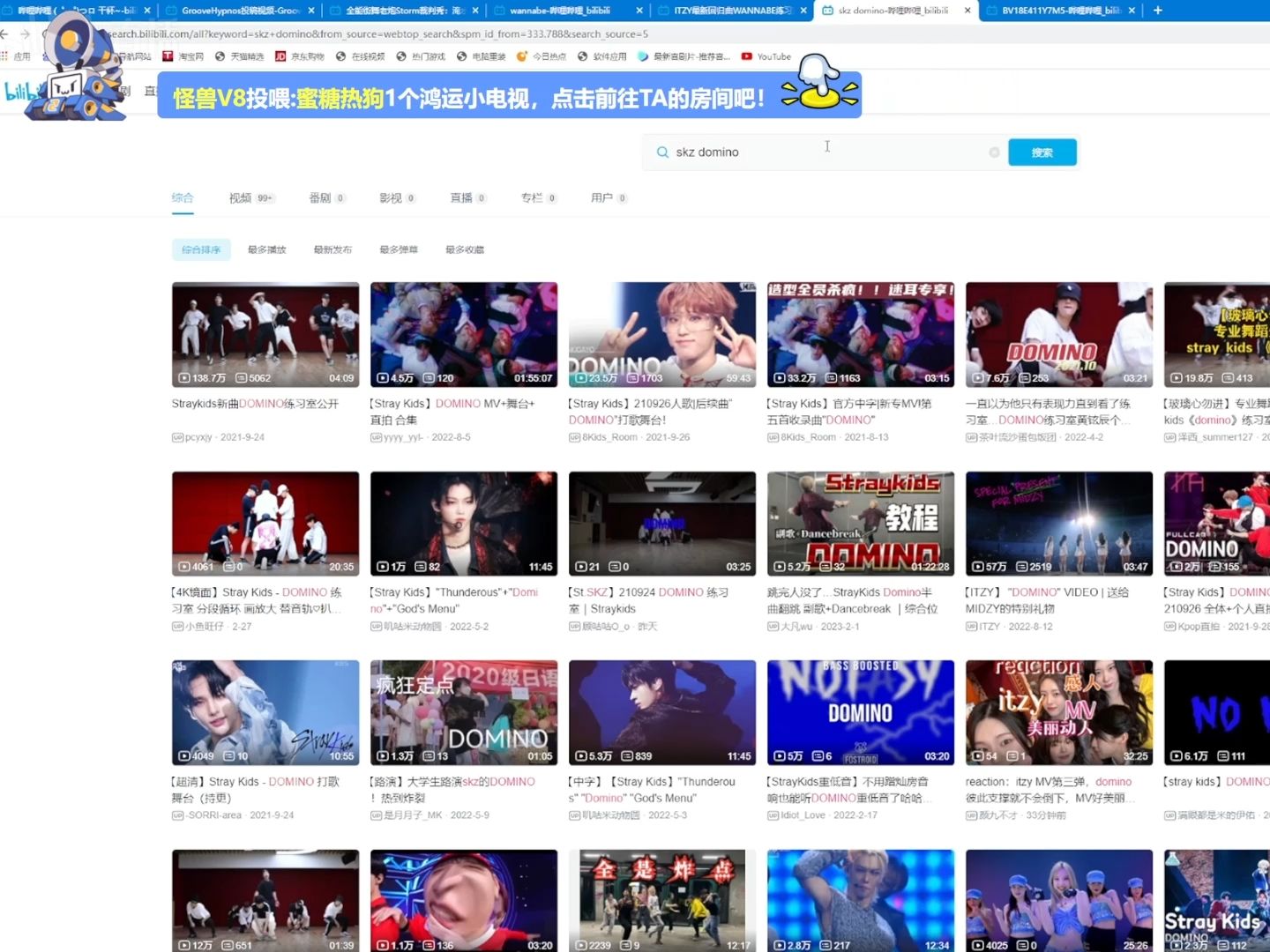Open the 01:39 practice room thumbnail with 12万 views
1270x952 pixels.
coord(265,901)
